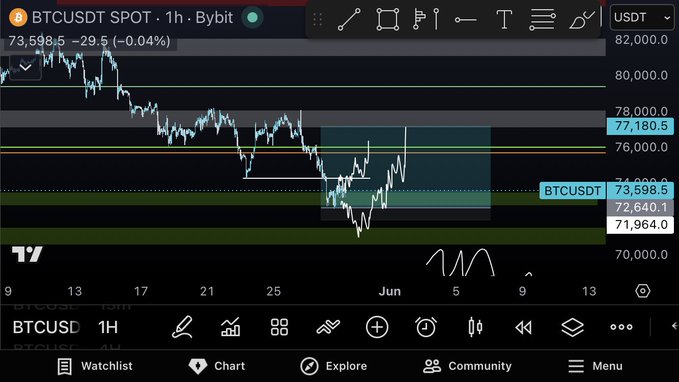
Task: Change the candlestick chart type
Action: coord(475,327)
